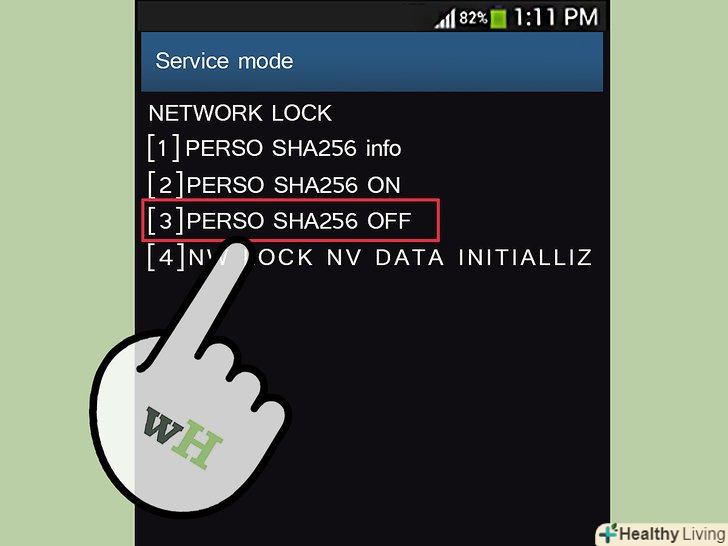728x546 pixels.
Task: Tap the bracketed number [3]
Action: (x=166, y=221)
